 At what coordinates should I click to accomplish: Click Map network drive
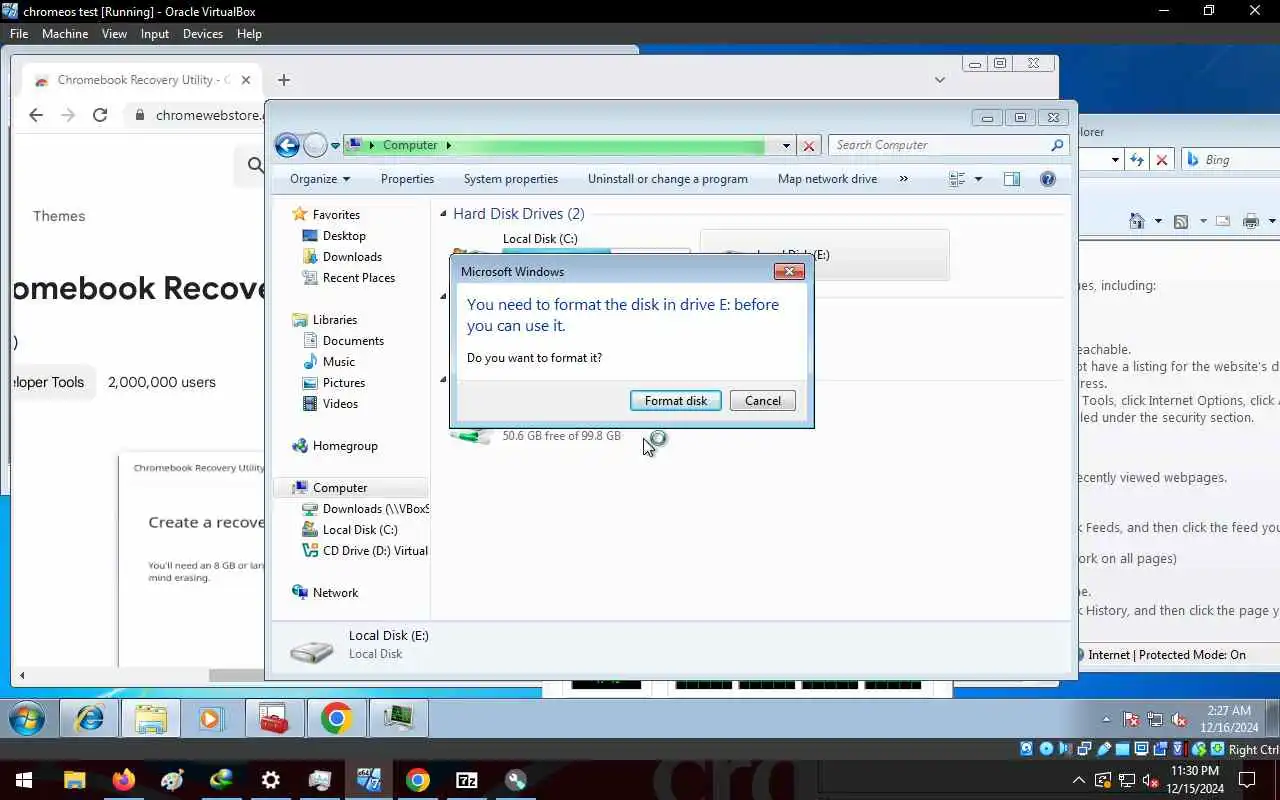pyautogui.click(x=827, y=179)
